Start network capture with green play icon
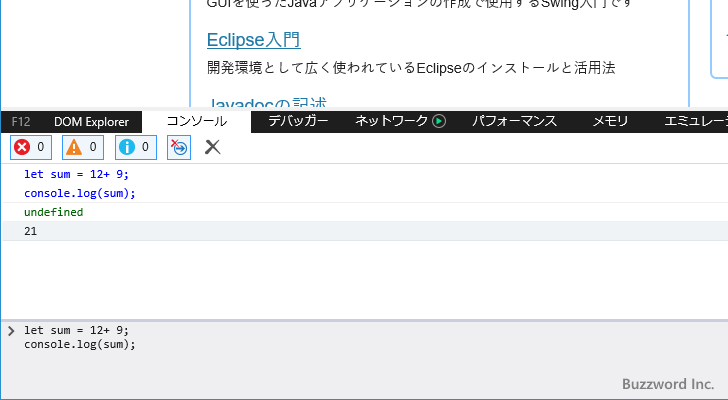 click(439, 121)
